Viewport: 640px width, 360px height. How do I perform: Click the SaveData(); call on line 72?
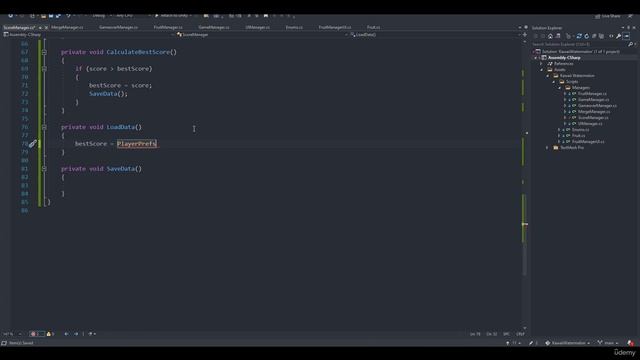[109, 94]
